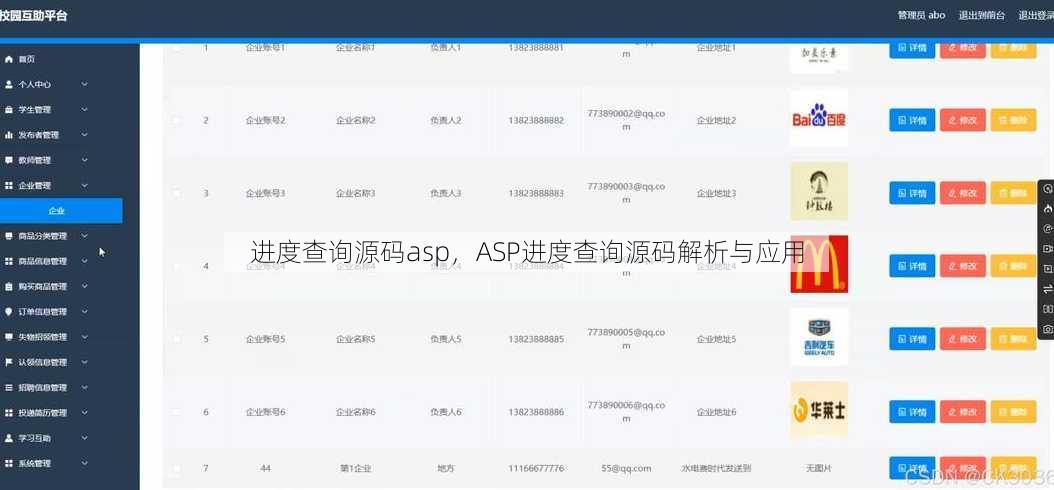The height and width of the screenshot is (490, 1054).
Task: Click cell 企业账号5
Action: pos(266,339)
